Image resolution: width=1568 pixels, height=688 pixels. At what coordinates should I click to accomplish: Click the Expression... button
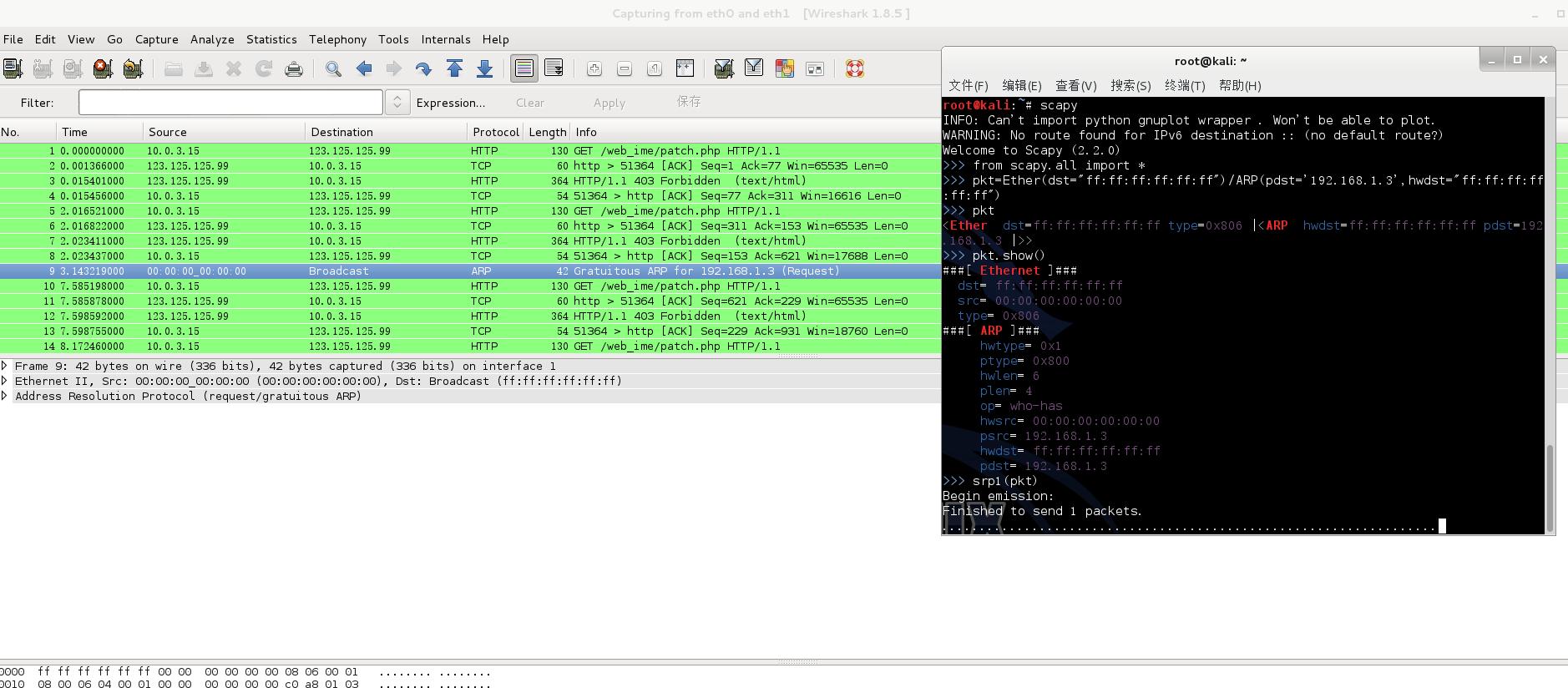click(450, 103)
